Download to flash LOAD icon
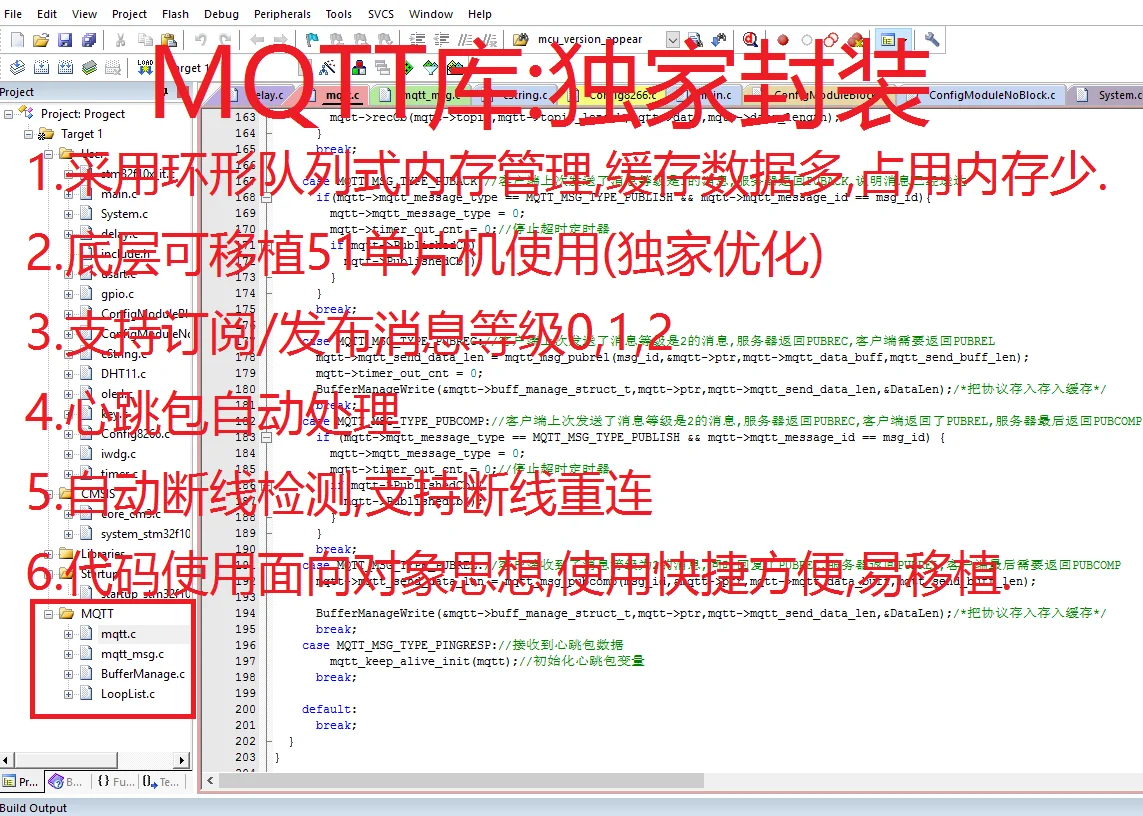 (x=145, y=68)
